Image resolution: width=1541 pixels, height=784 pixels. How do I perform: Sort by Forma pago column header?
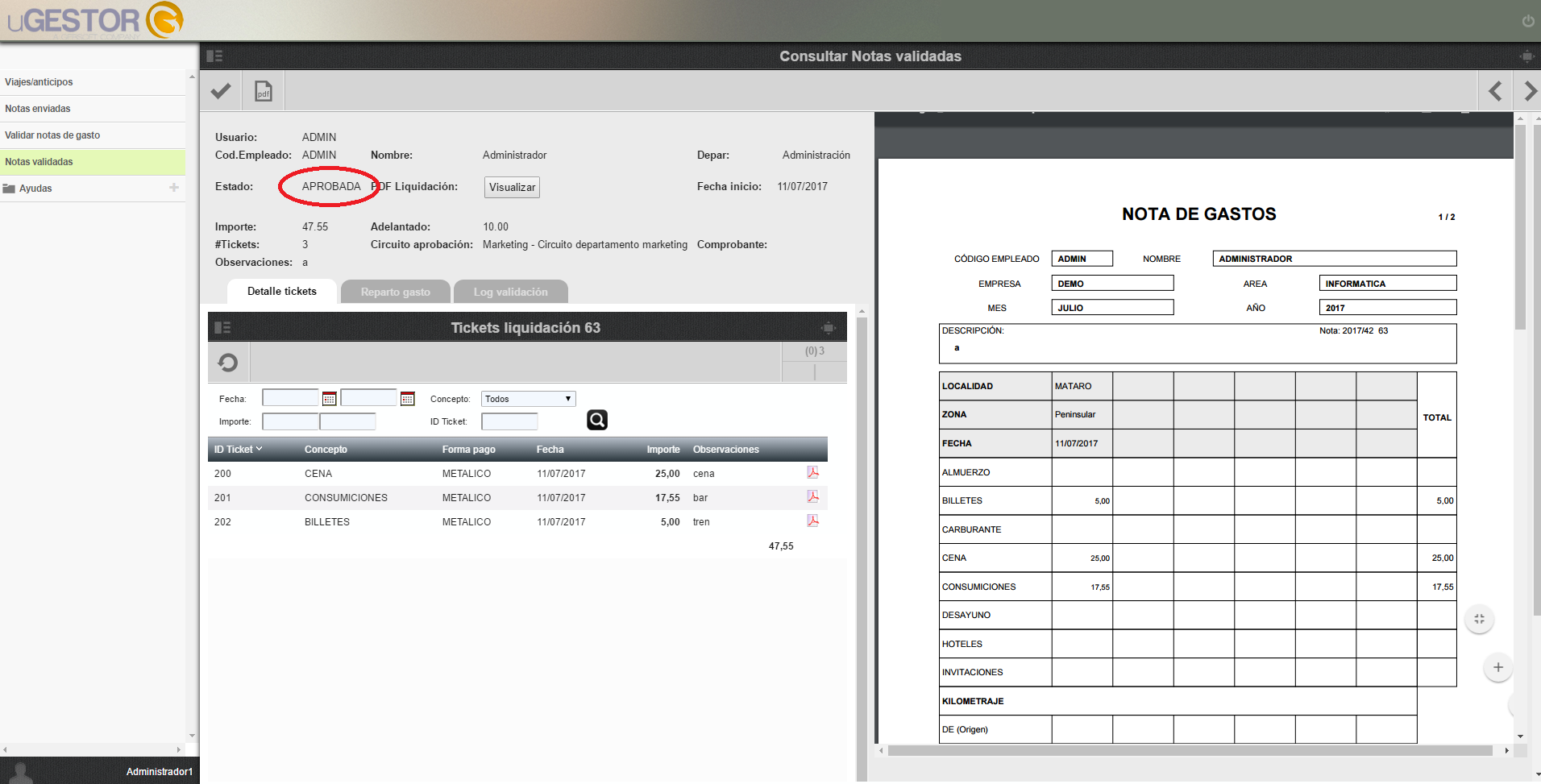(468, 450)
